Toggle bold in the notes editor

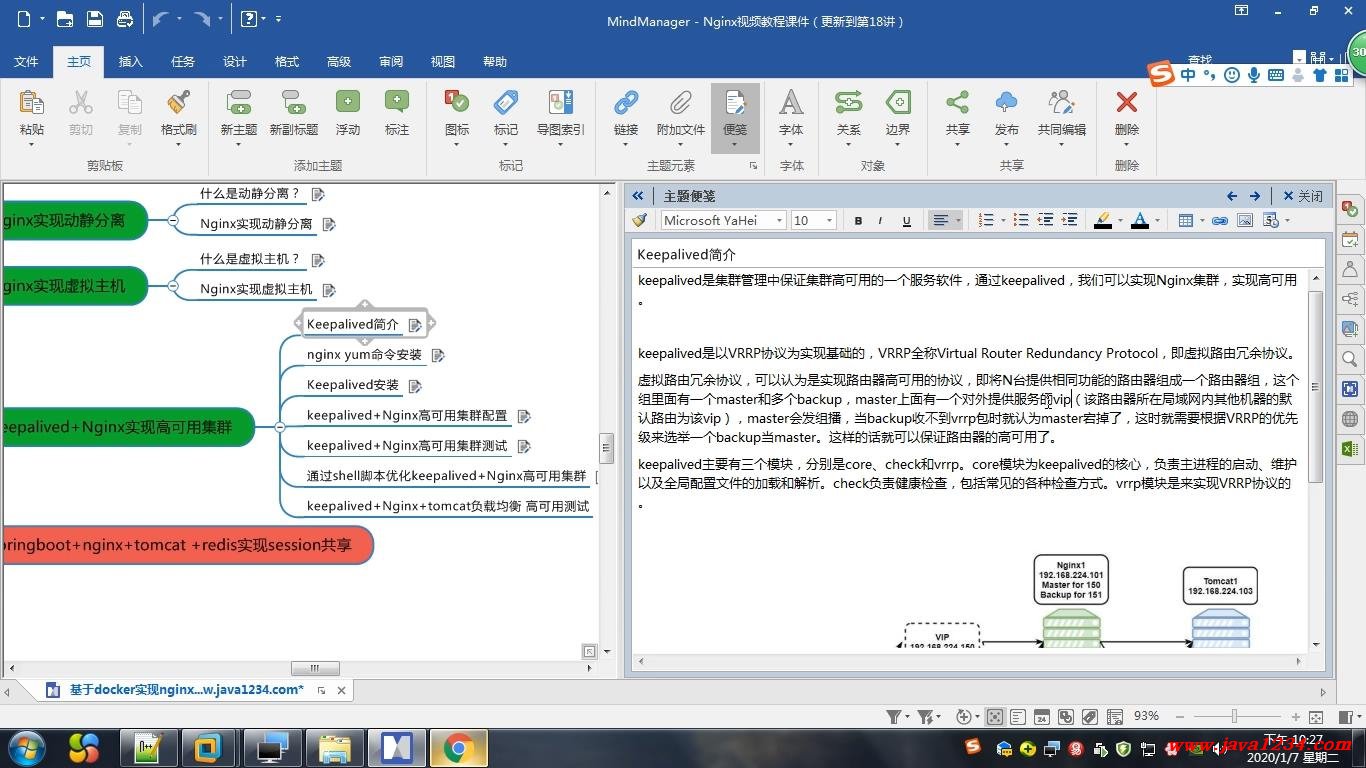(858, 221)
